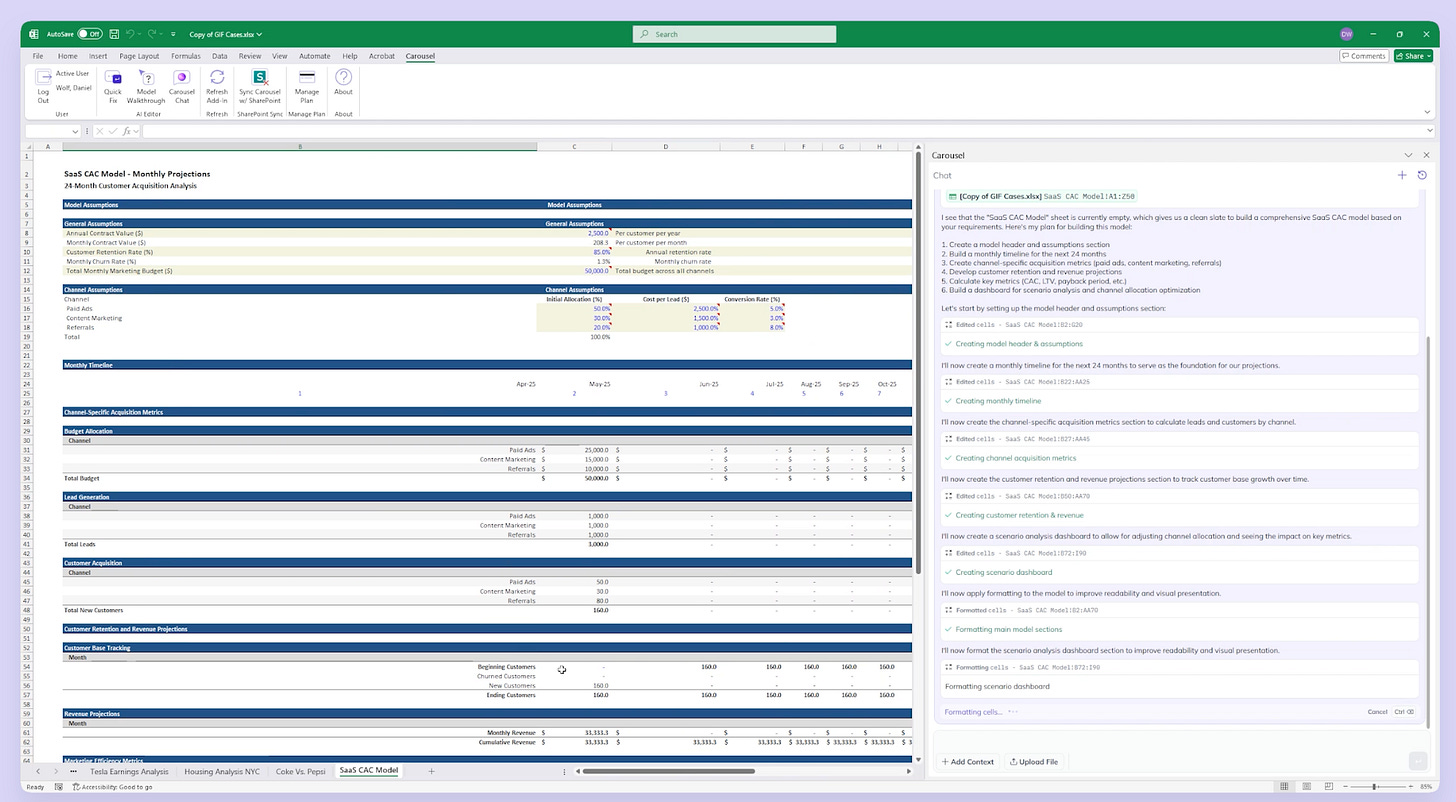Viewport: 1456px width, 802px height.
Task: Click the Add Context button
Action: 967,762
